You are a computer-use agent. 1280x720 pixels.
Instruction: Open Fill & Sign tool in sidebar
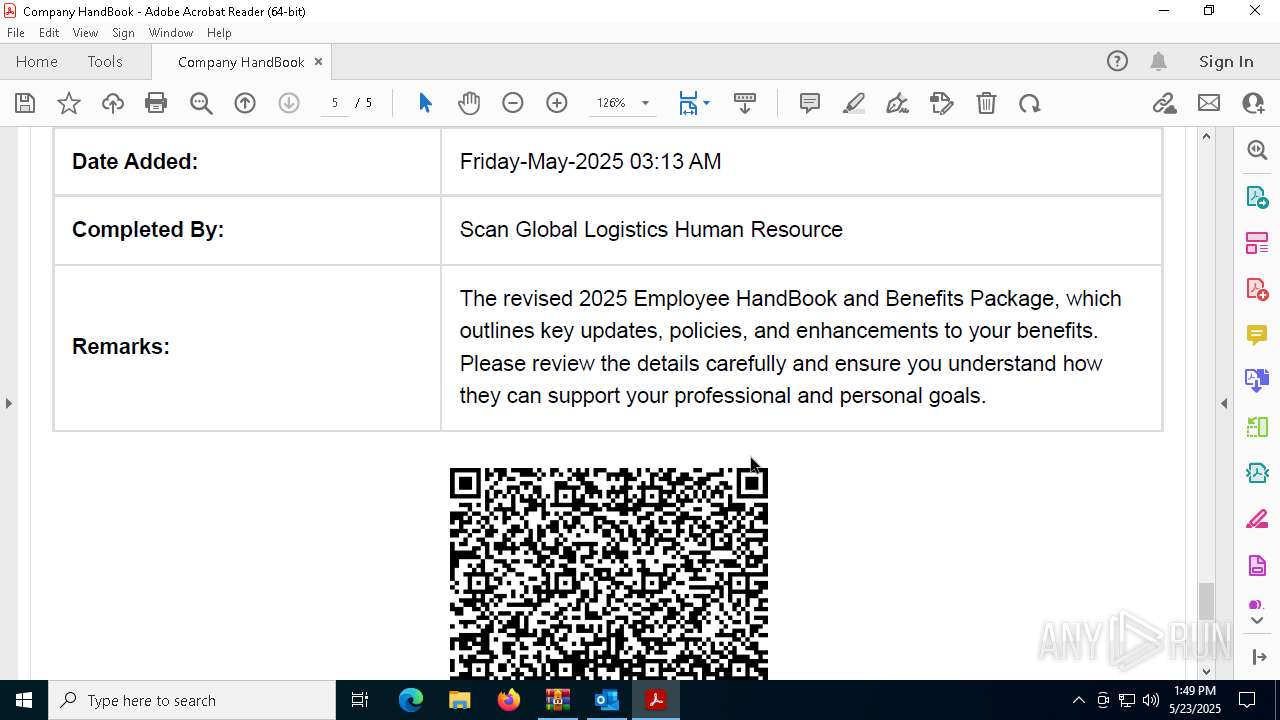(x=1257, y=519)
